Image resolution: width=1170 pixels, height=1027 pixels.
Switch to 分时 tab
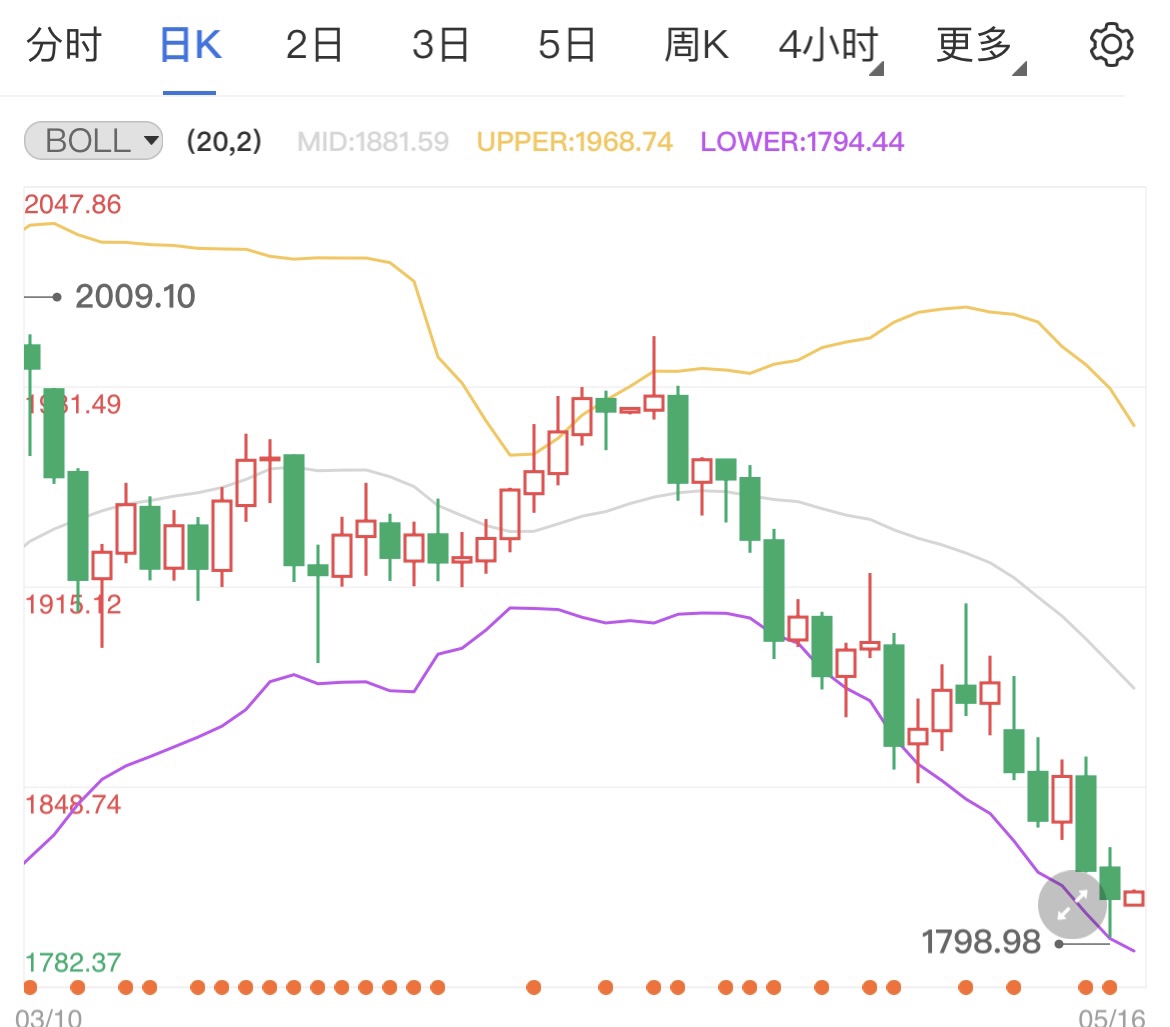[x=64, y=46]
